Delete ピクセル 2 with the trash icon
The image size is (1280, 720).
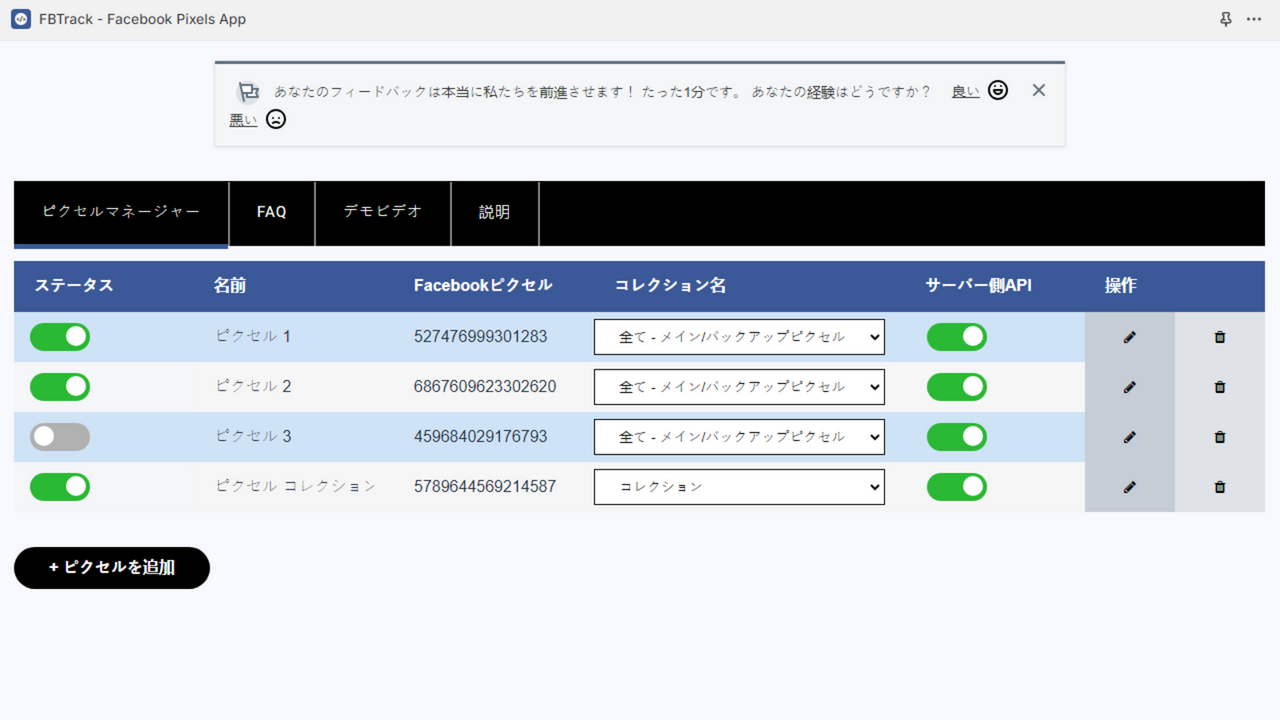point(1220,387)
